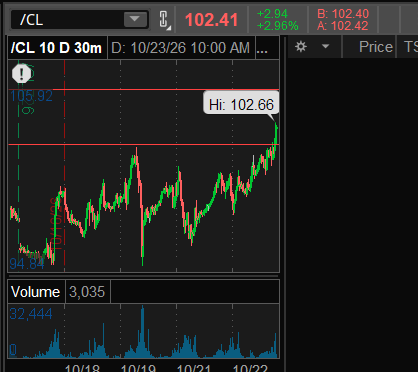Select the lower red horizontal price line
The width and height of the screenshot is (418, 372).
tap(143, 145)
